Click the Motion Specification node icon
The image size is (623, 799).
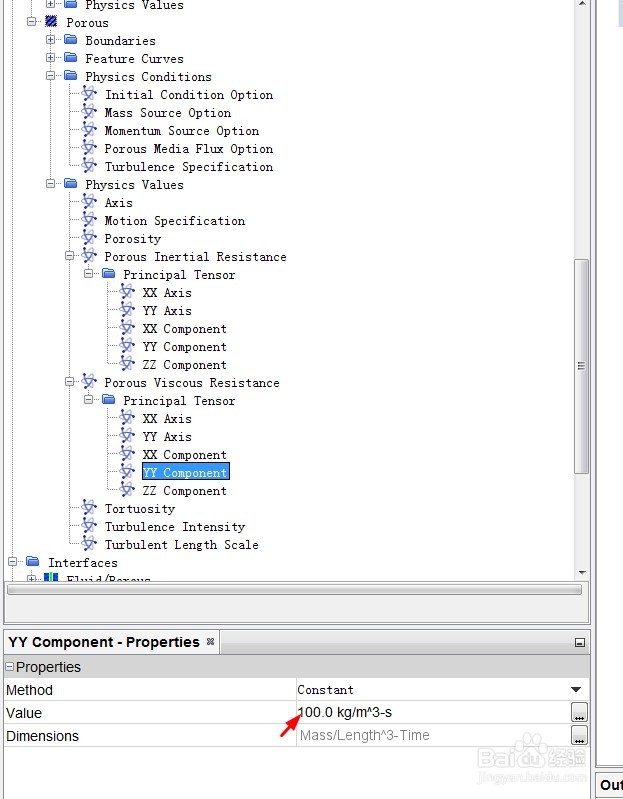89,220
